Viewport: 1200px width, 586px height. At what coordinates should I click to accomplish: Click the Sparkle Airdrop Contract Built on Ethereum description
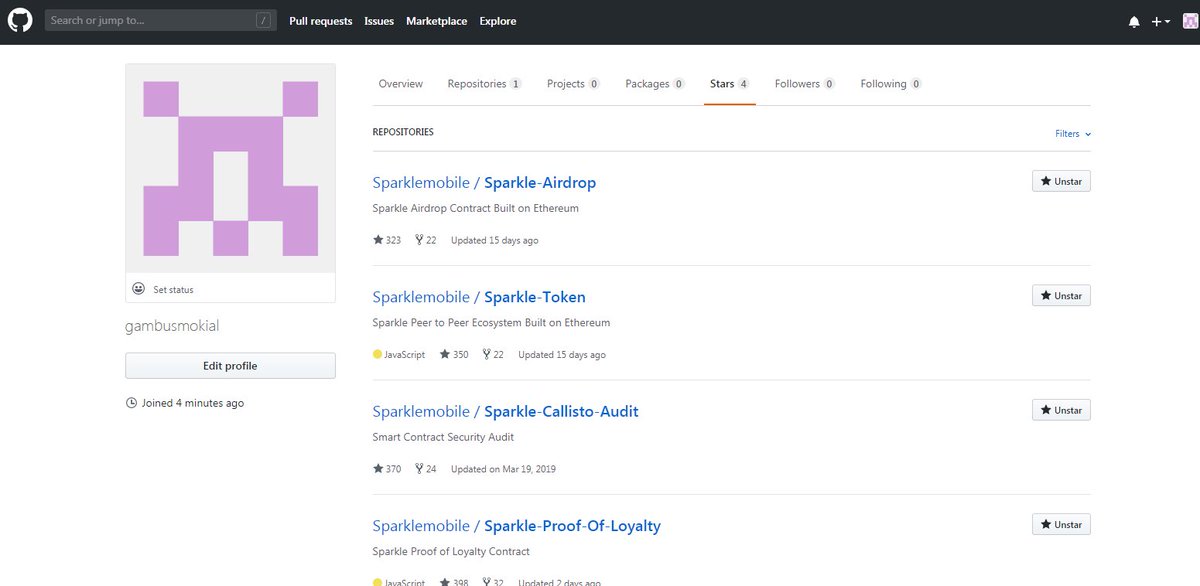coord(476,209)
